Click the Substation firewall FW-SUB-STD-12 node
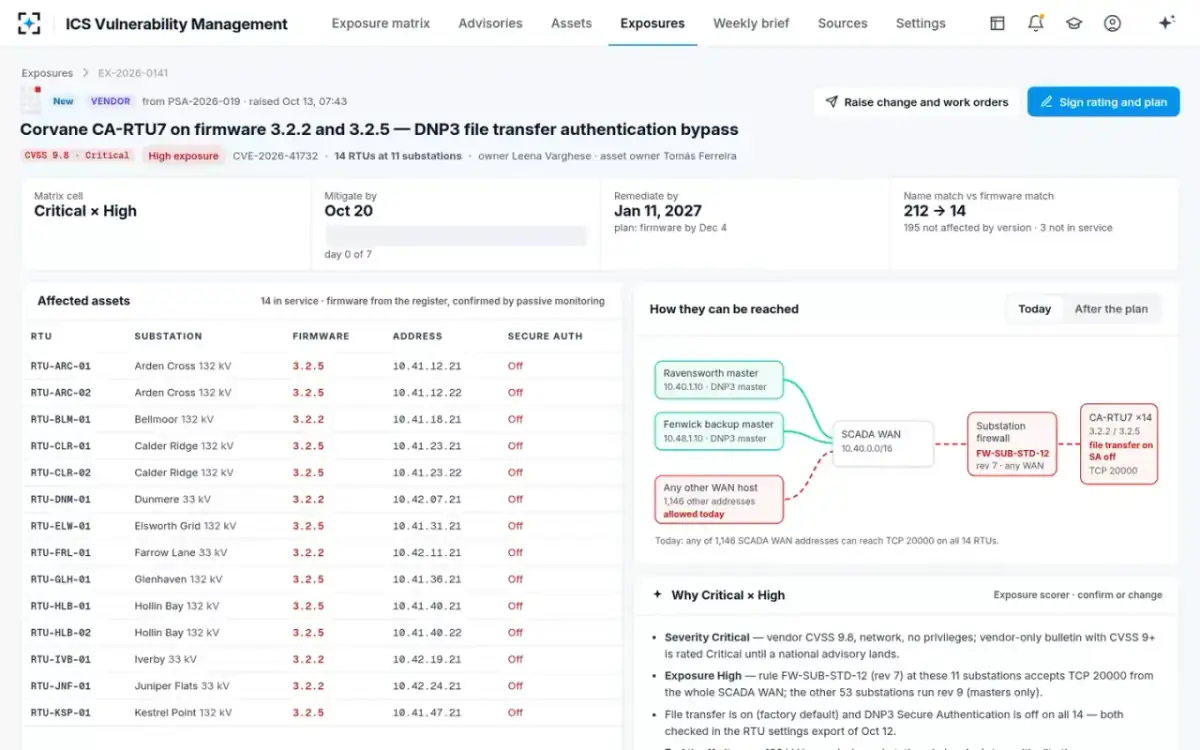 click(1012, 444)
